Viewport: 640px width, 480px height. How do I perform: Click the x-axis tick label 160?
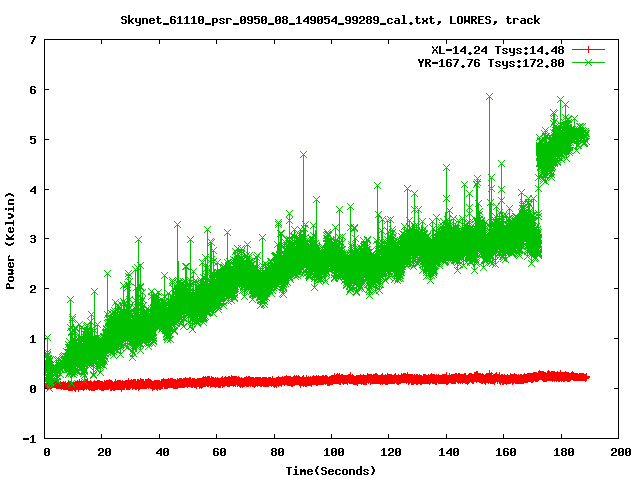pyautogui.click(x=505, y=453)
